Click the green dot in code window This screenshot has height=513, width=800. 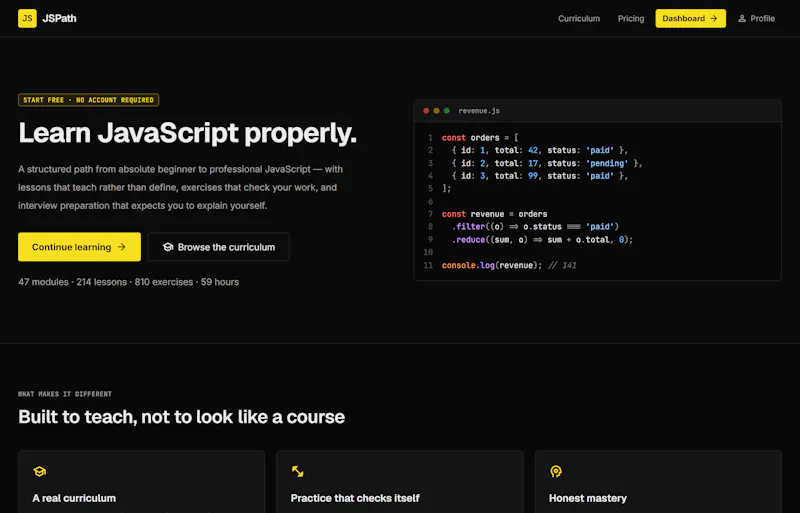click(446, 111)
